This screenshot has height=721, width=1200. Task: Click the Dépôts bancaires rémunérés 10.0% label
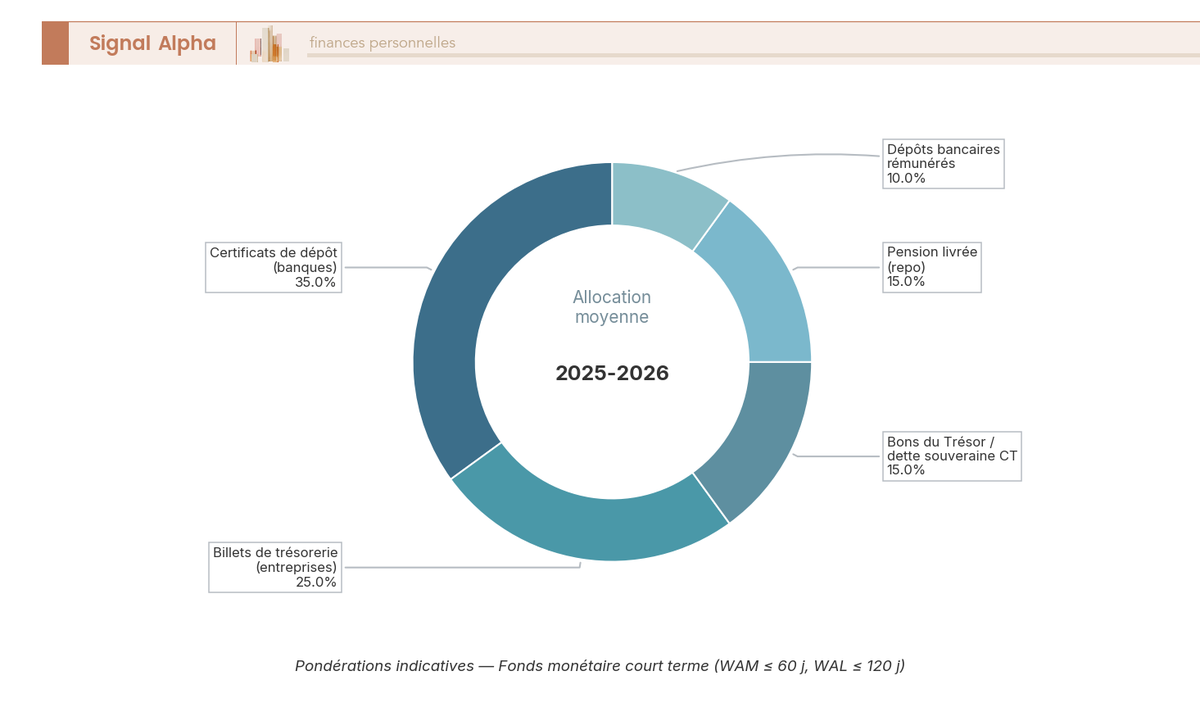tap(943, 163)
